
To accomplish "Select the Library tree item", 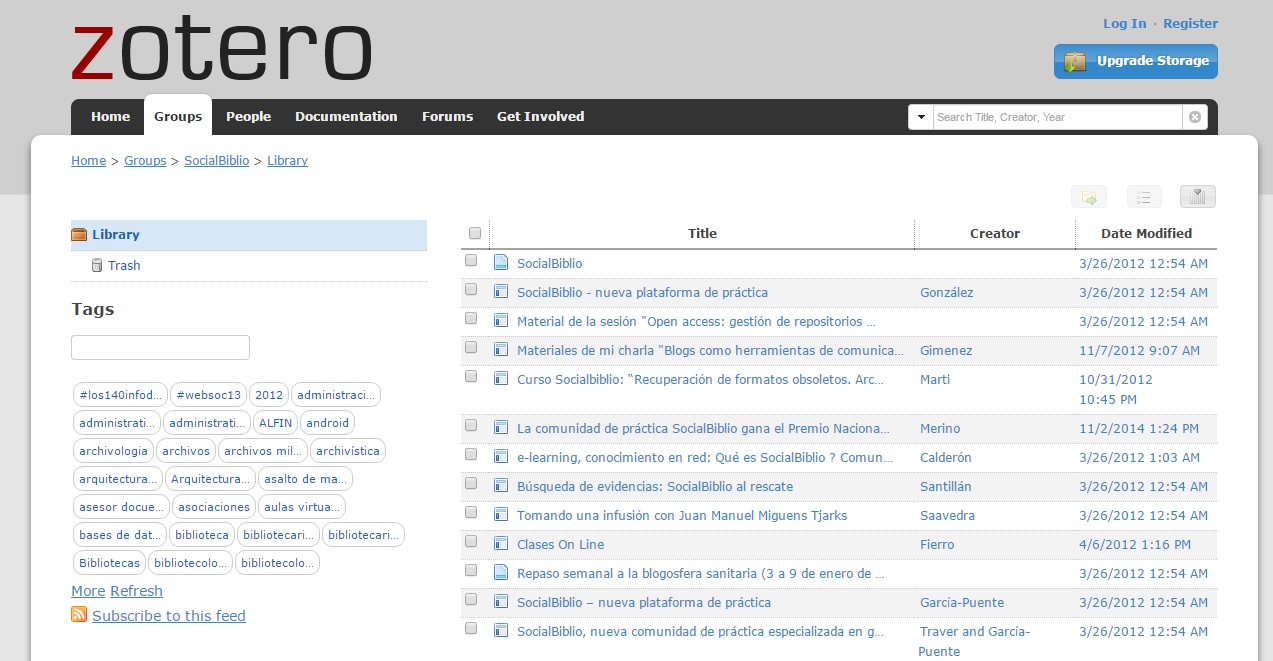I will pyautogui.click(x=249, y=235).
